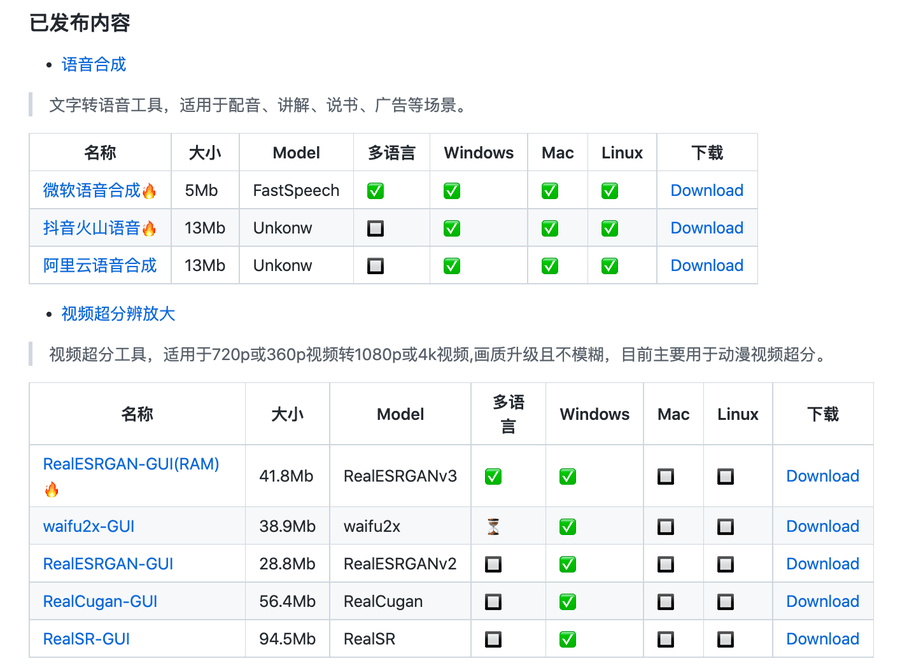Download waifu2x-GUI via its Download link
The height and width of the screenshot is (668, 900).
click(823, 526)
